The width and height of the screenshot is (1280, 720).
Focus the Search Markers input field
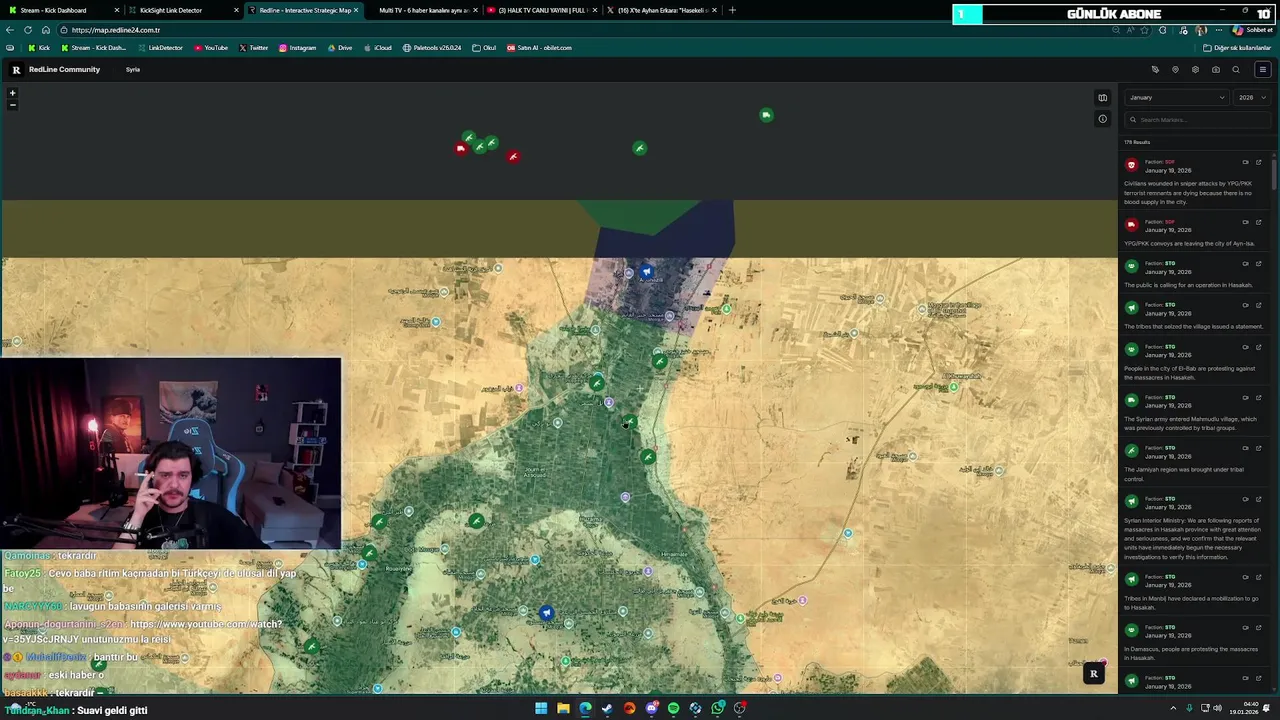[1197, 120]
